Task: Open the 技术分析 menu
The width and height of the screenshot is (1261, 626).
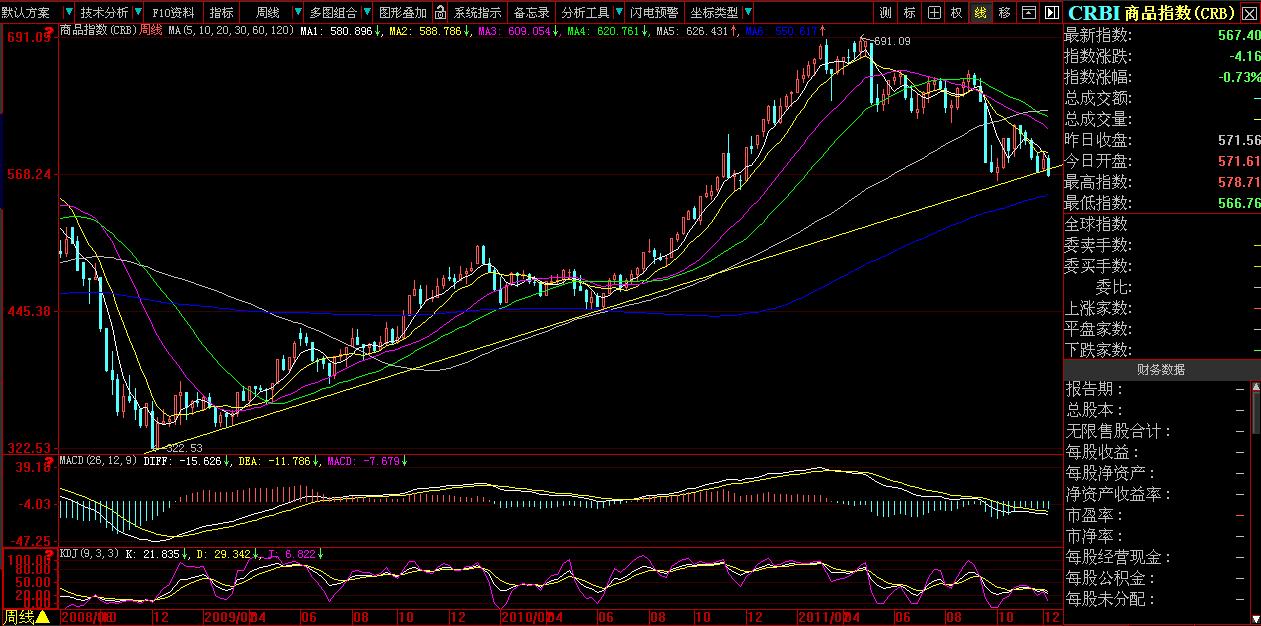Action: click(104, 13)
